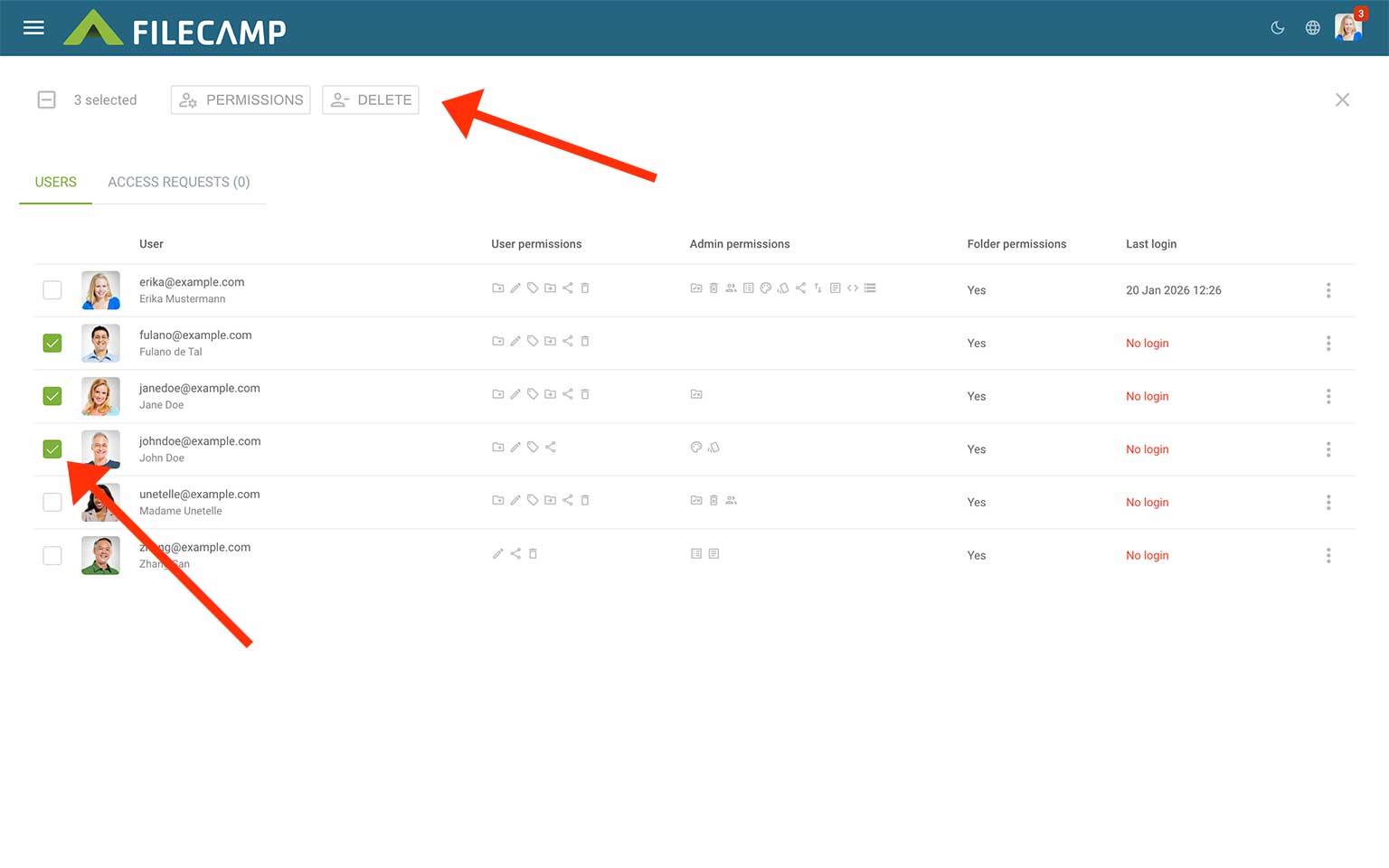The height and width of the screenshot is (868, 1389).
Task: Close the selection toolbar with X
Action: point(1342,100)
